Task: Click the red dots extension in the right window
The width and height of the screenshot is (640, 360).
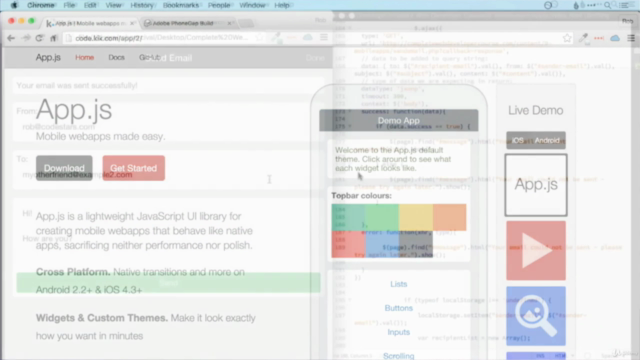Action: 599,38
